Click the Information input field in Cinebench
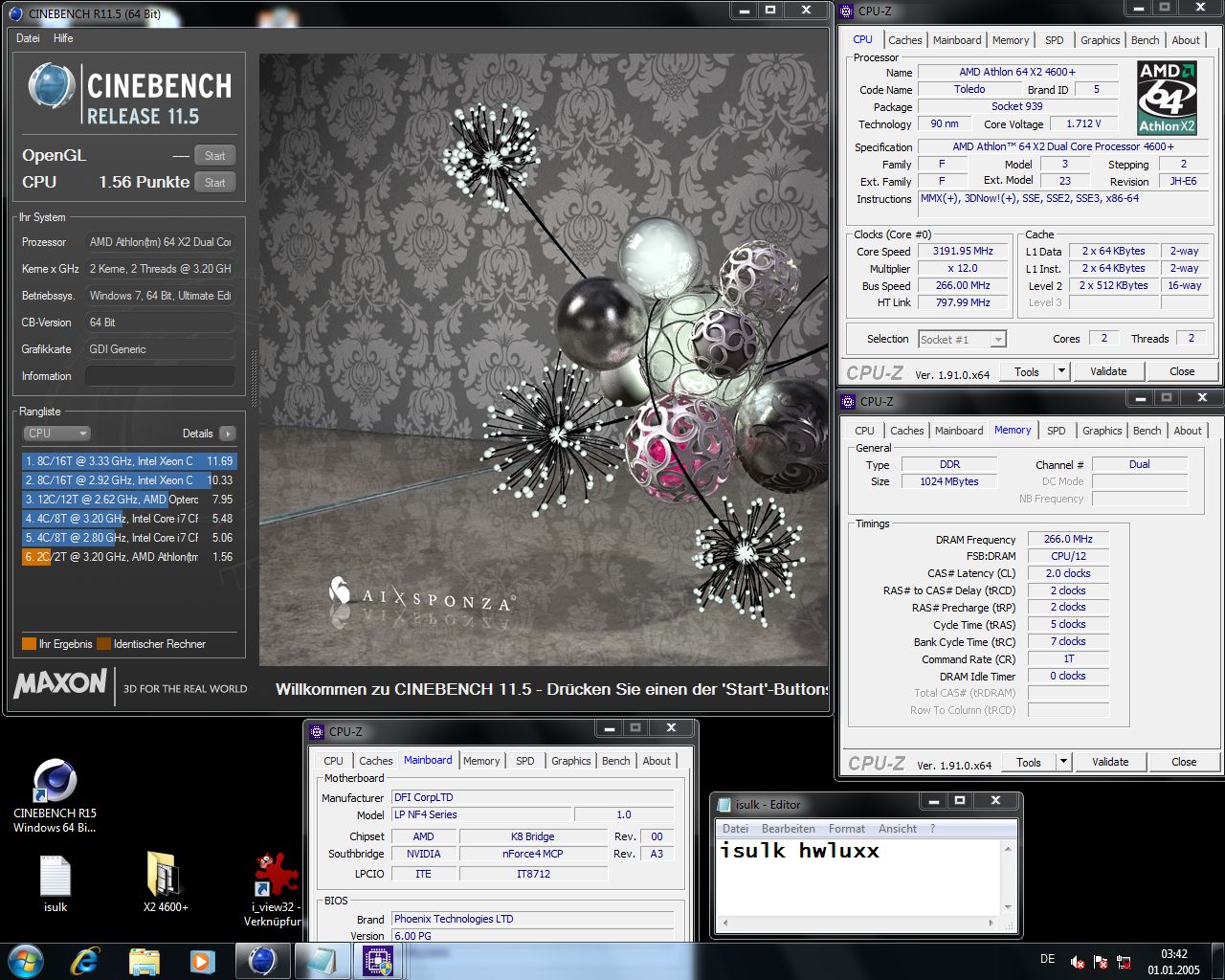 (160, 376)
